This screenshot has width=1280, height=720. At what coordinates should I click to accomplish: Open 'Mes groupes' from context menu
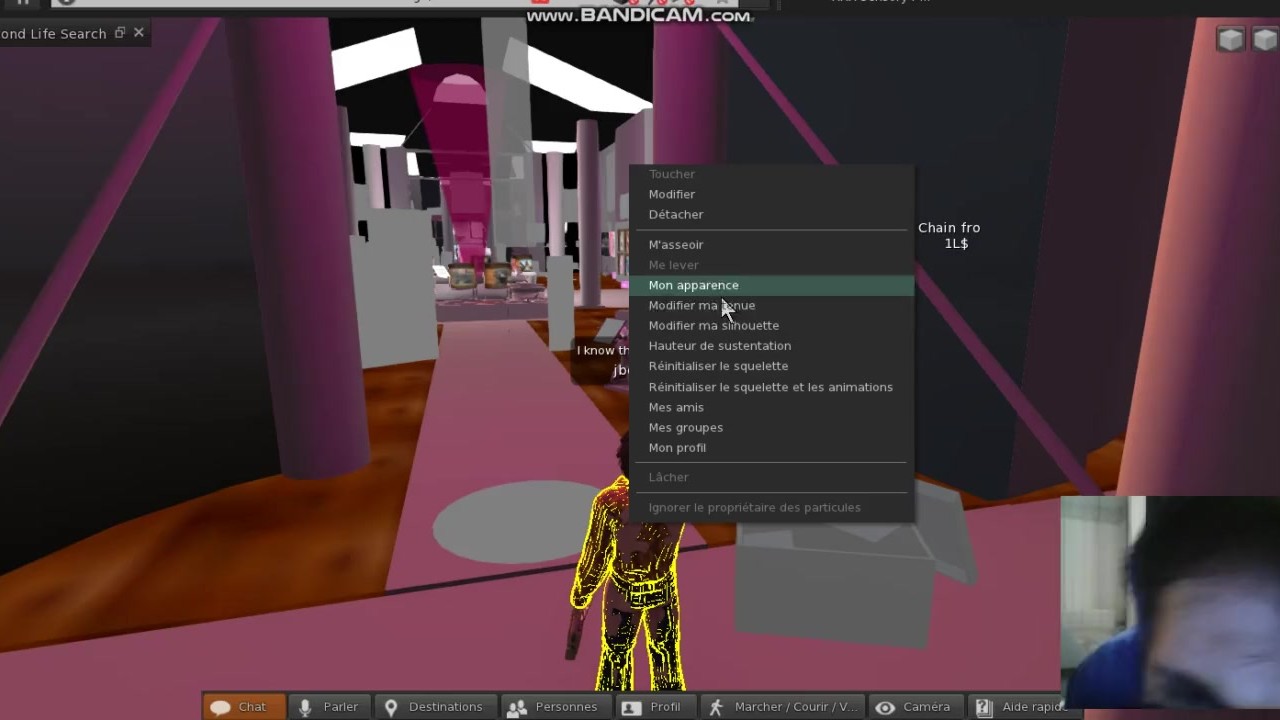pyautogui.click(x=685, y=428)
